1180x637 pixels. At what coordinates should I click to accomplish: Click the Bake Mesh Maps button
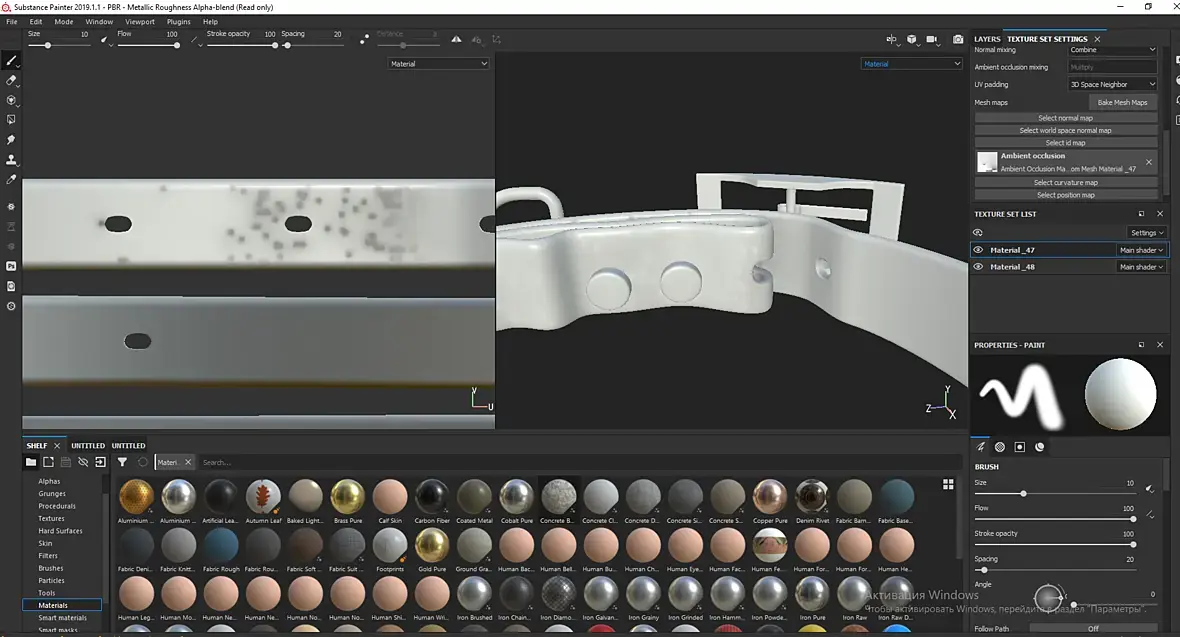point(1123,102)
